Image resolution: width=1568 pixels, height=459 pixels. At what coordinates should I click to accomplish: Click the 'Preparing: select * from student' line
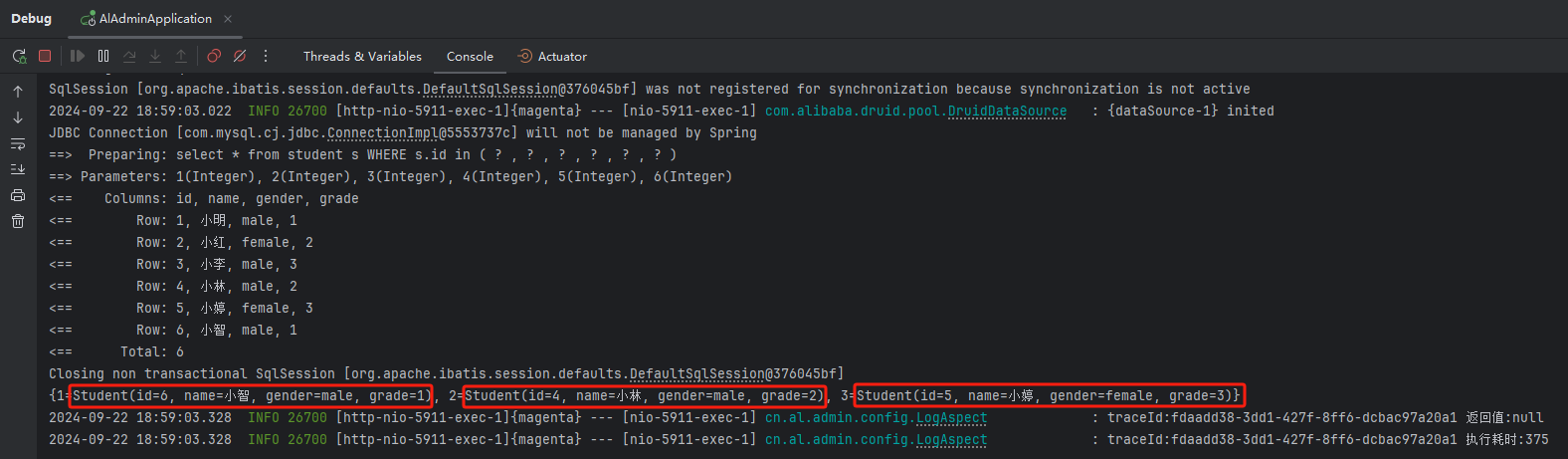click(362, 155)
